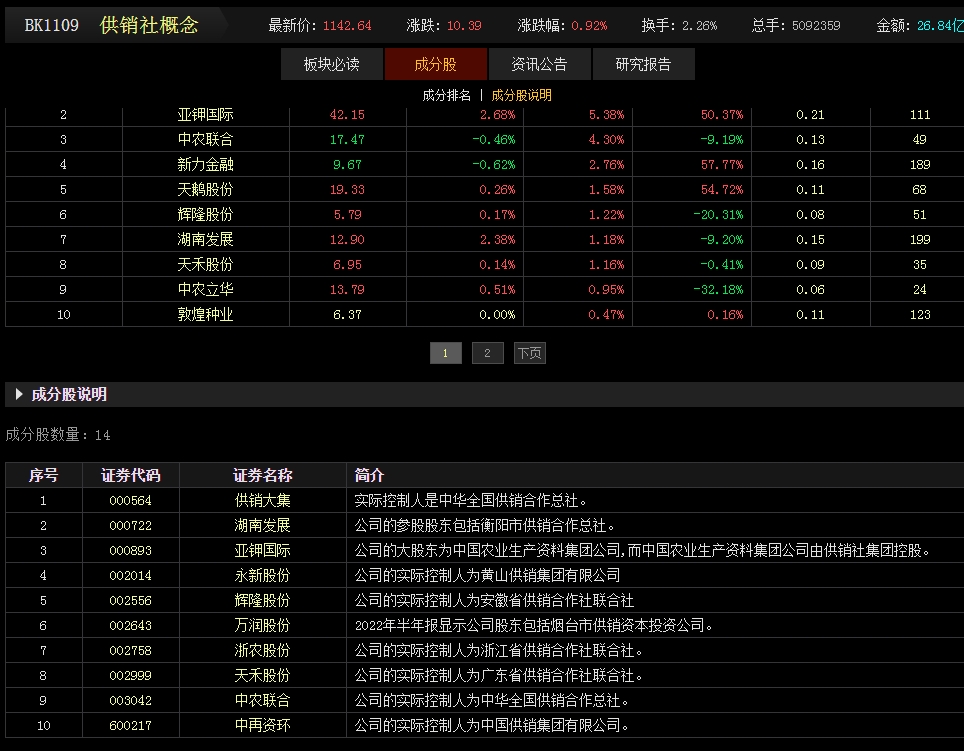
Task: Click 浙农股份 security name
Action: coord(263,650)
